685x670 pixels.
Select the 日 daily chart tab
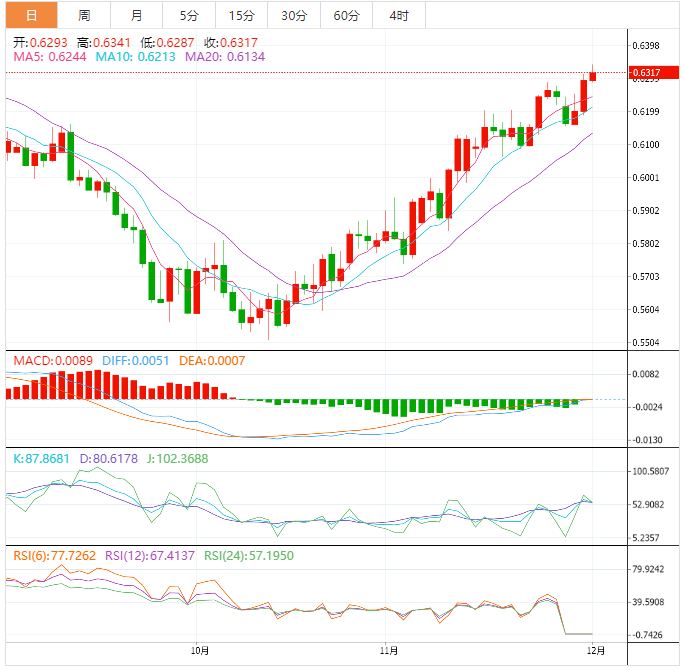pyautogui.click(x=31, y=15)
